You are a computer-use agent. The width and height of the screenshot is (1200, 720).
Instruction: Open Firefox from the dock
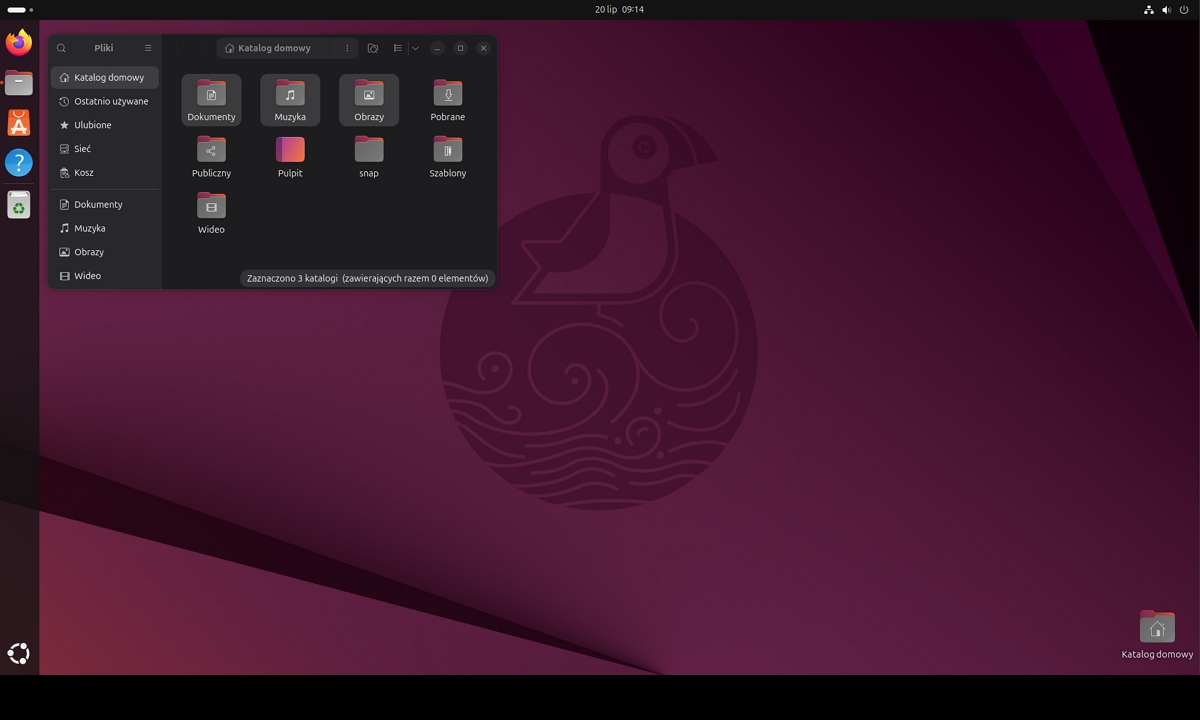coord(18,42)
